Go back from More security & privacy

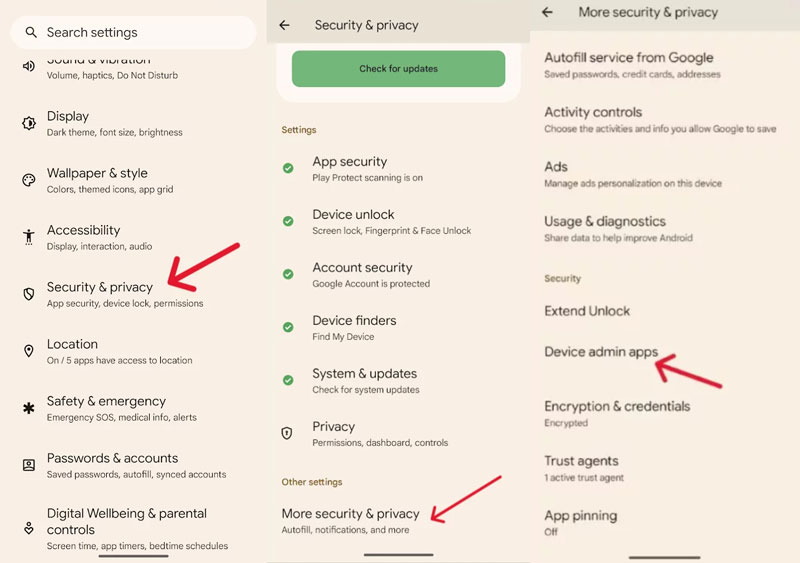pos(547,12)
